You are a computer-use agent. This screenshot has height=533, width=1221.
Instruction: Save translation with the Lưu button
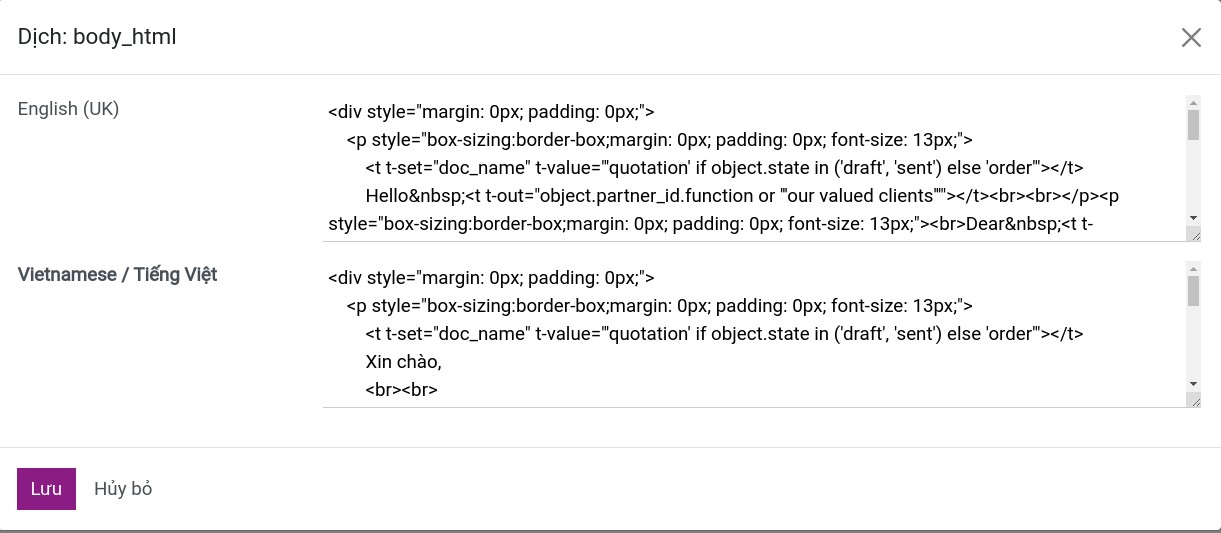[46, 489]
